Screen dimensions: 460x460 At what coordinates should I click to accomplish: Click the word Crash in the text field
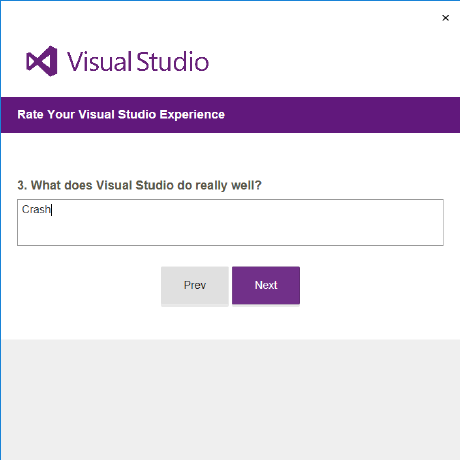pos(36,209)
